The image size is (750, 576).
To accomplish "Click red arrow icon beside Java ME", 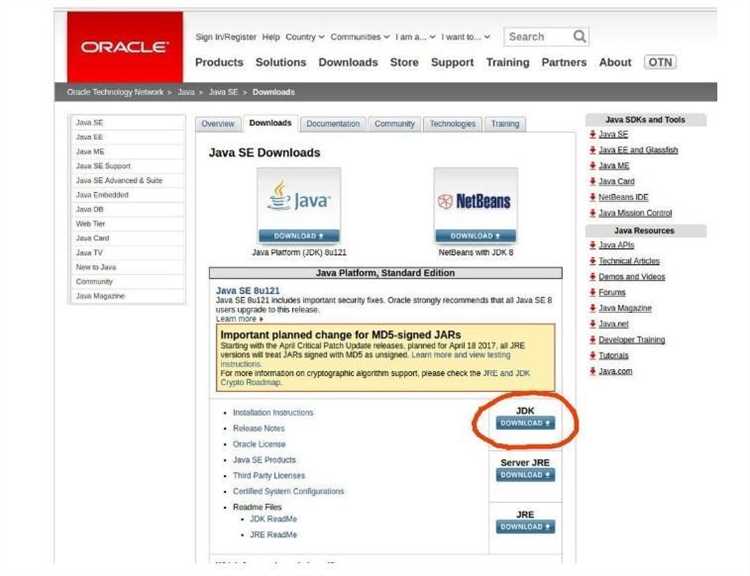I will point(593,166).
